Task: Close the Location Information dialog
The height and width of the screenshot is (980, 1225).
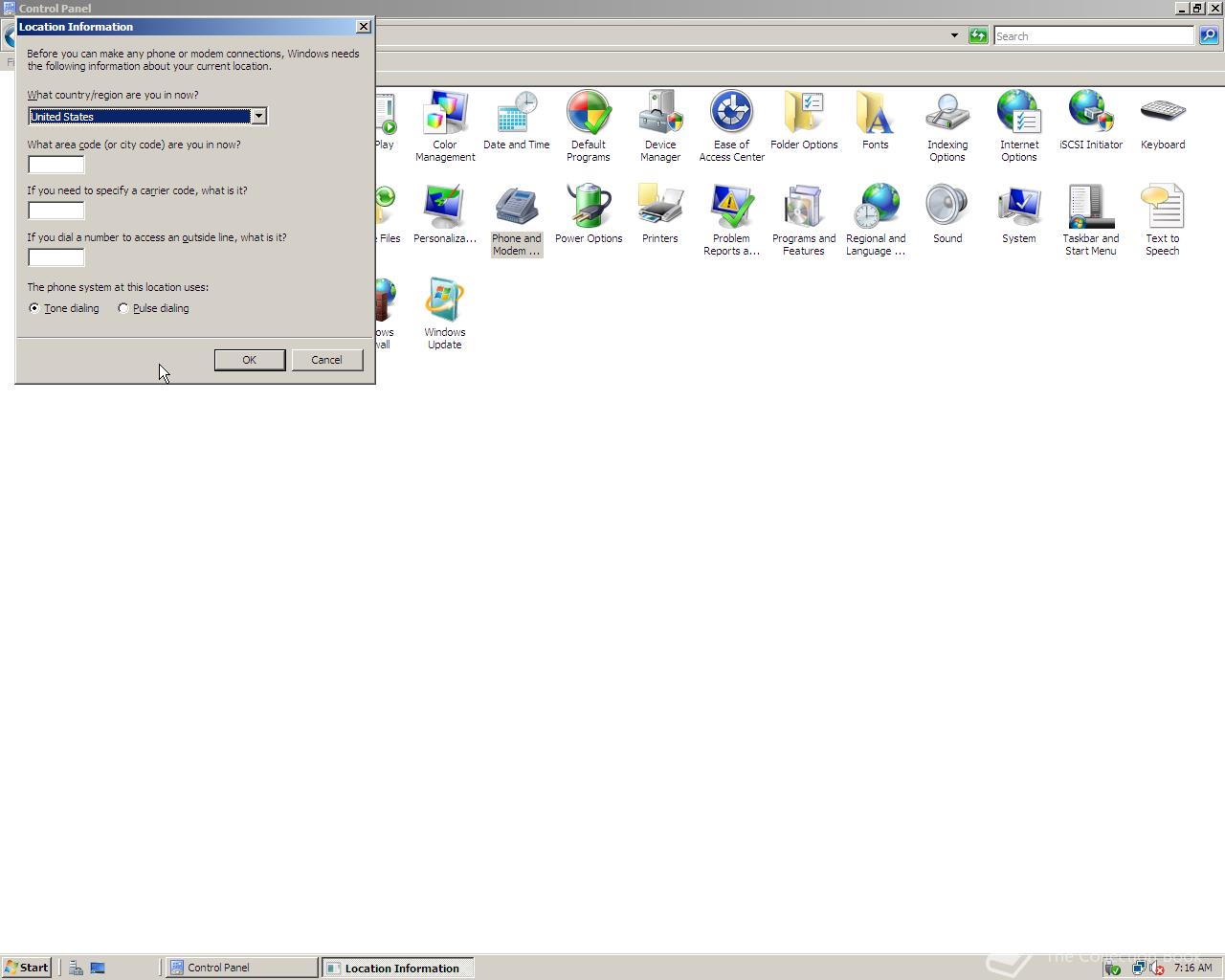Action: click(x=364, y=27)
